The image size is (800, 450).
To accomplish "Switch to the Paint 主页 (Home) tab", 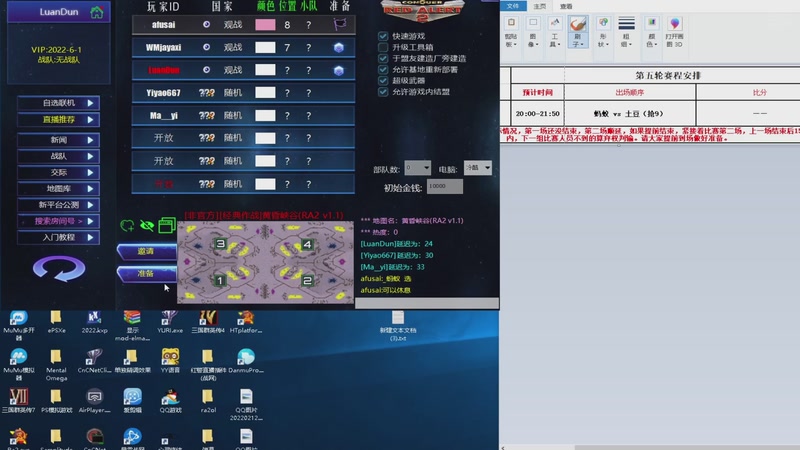I will pos(540,6).
